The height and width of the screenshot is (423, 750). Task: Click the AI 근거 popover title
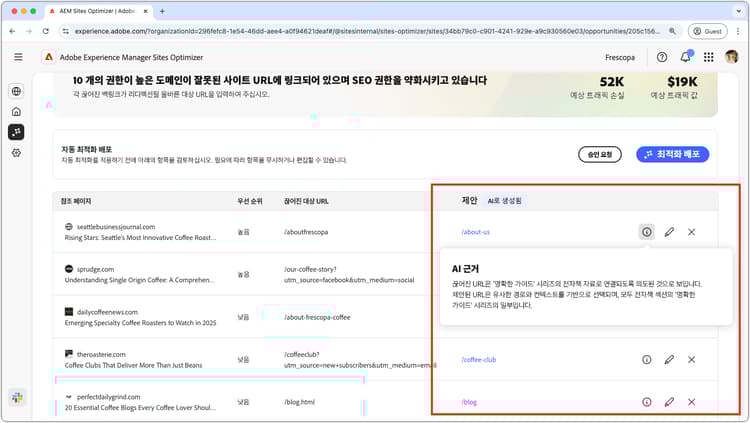pyautogui.click(x=465, y=269)
